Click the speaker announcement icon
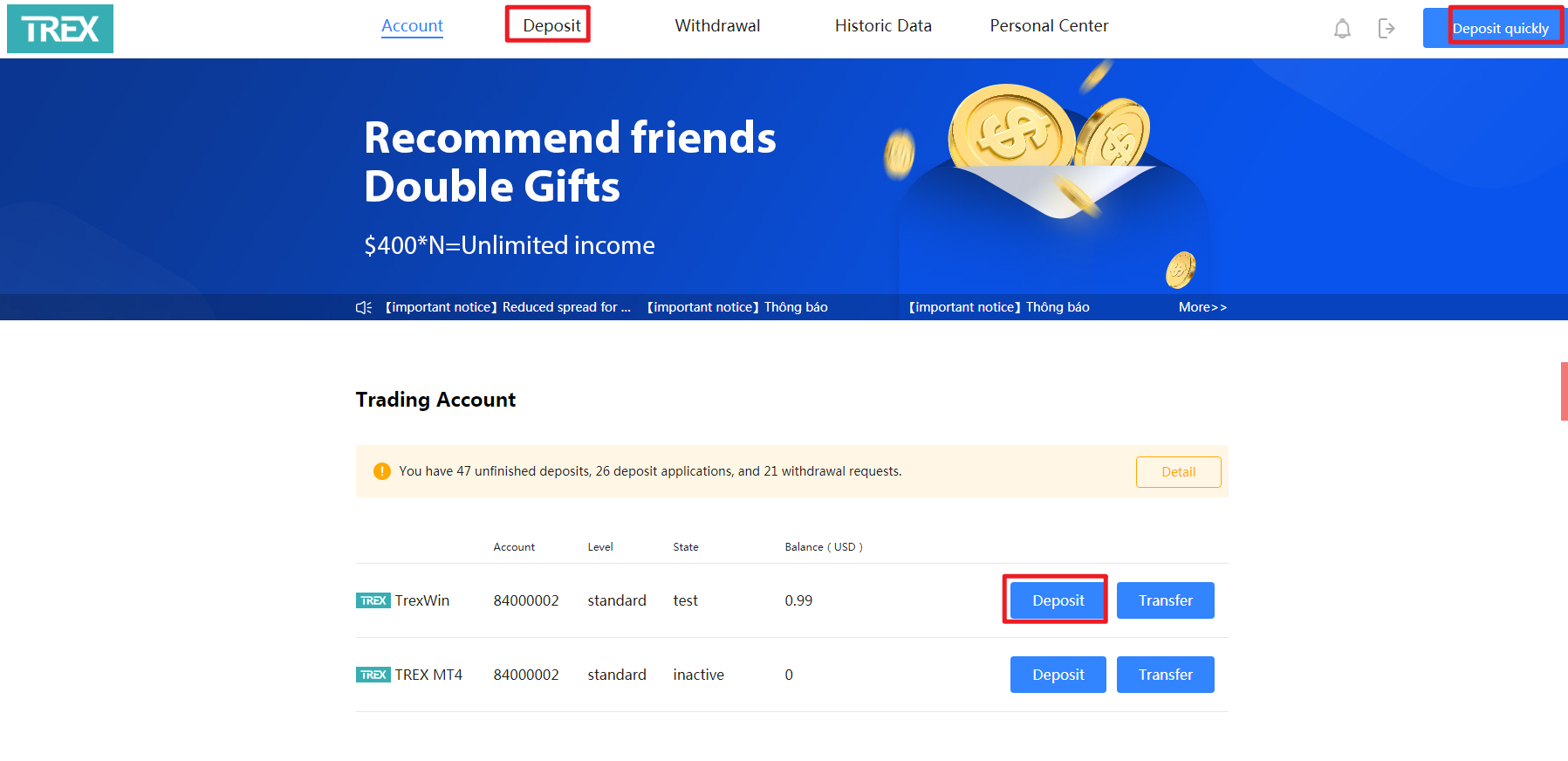1568x761 pixels. (364, 307)
